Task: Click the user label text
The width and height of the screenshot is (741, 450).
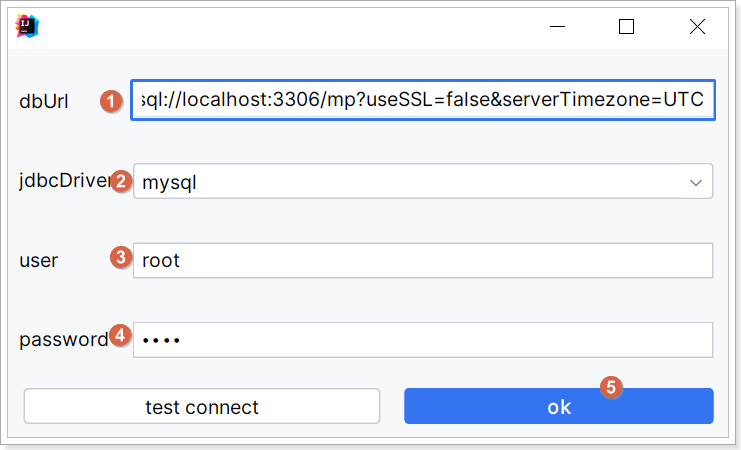Action: (39, 260)
